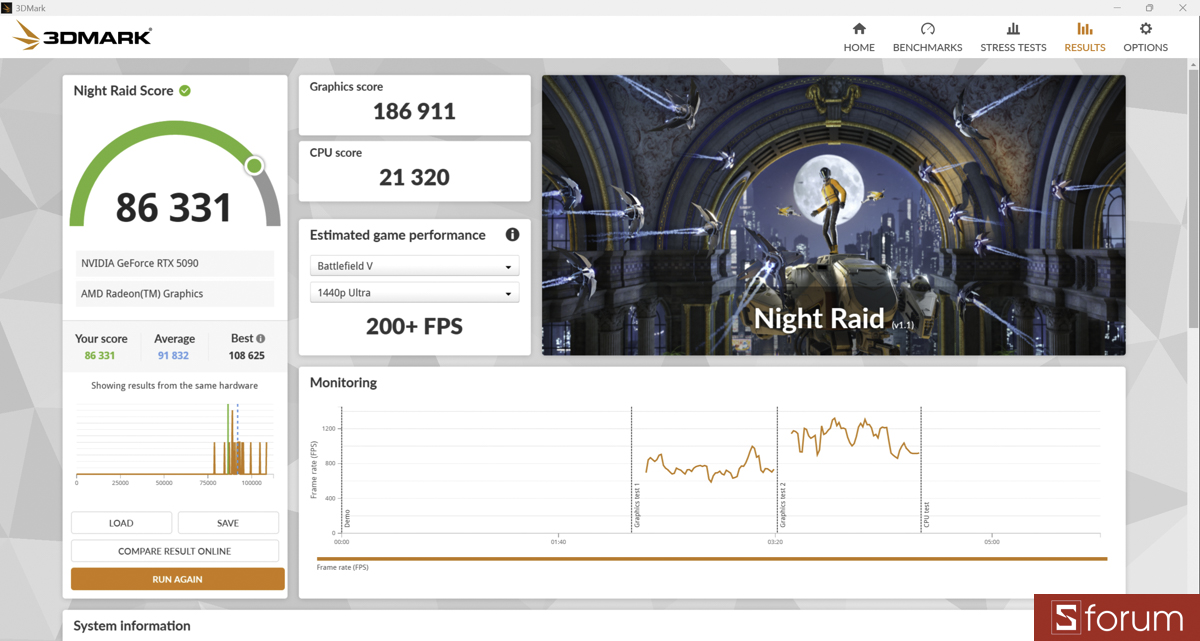Click the Options gear icon
1200x641 pixels.
[1146, 29]
